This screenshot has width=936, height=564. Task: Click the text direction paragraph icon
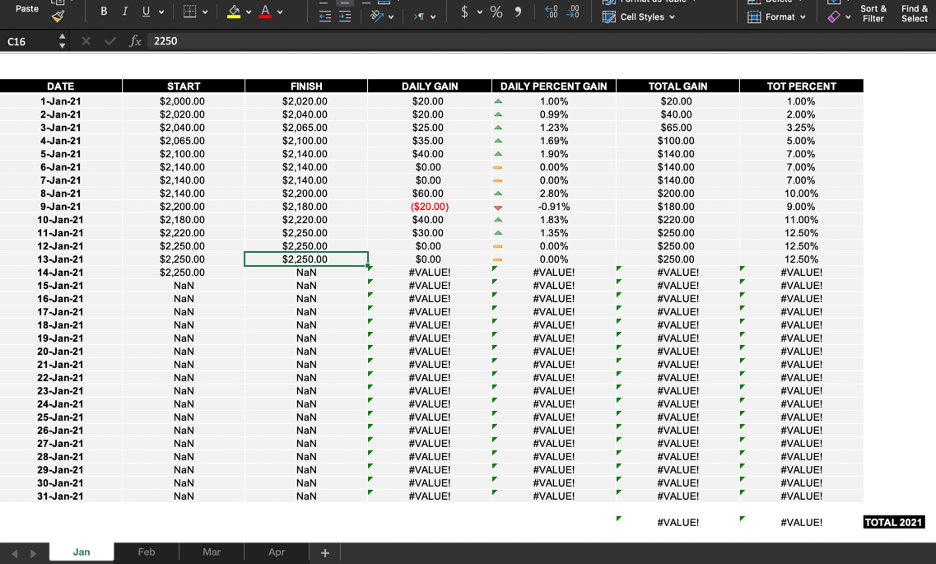[x=419, y=17]
